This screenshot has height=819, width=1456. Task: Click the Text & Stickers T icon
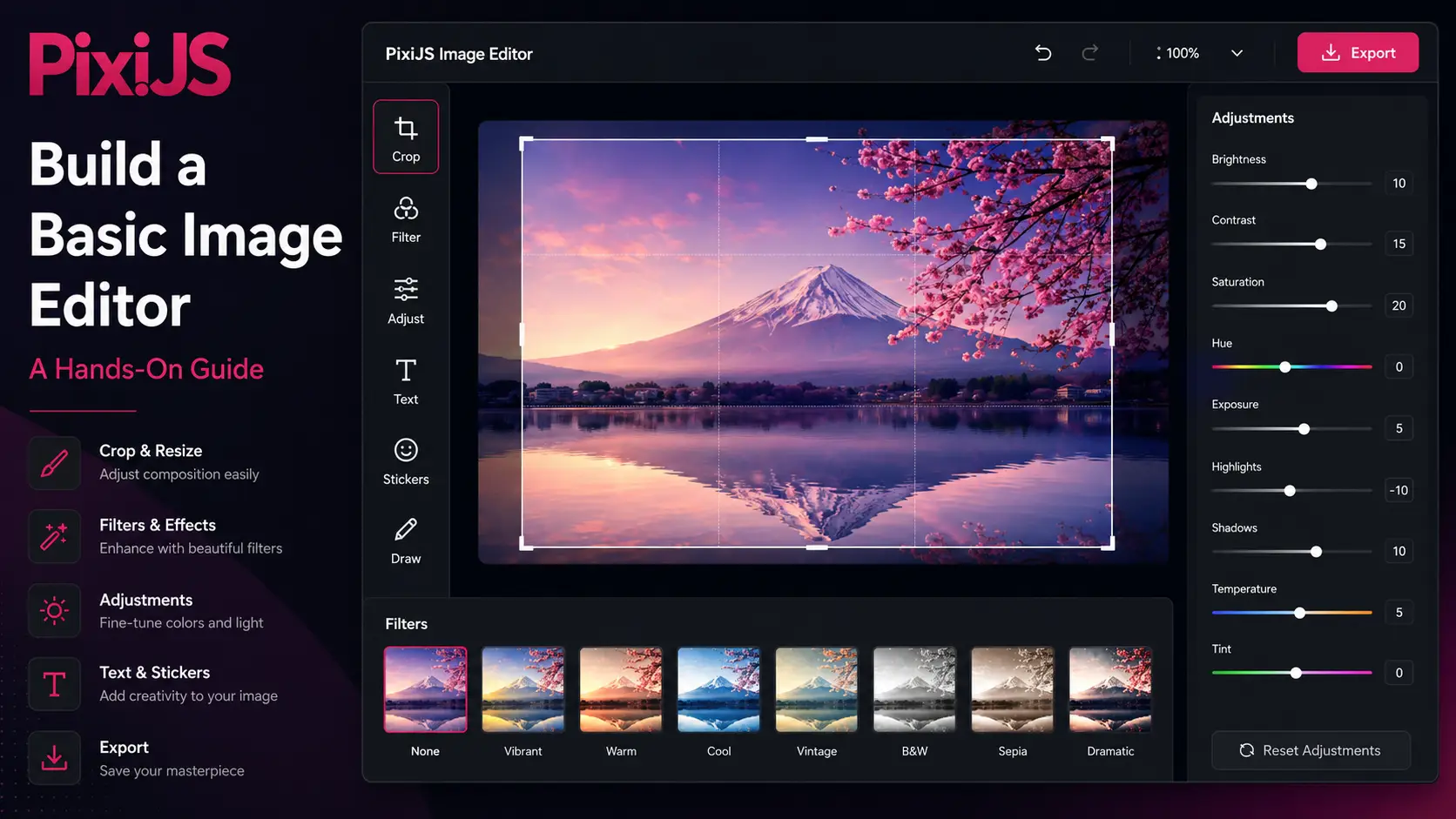[x=54, y=685]
